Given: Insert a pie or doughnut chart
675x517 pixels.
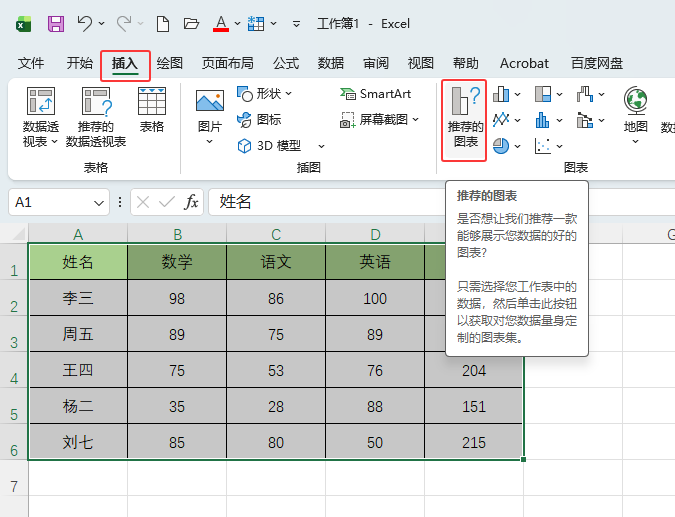Looking at the screenshot, I should [x=501, y=146].
